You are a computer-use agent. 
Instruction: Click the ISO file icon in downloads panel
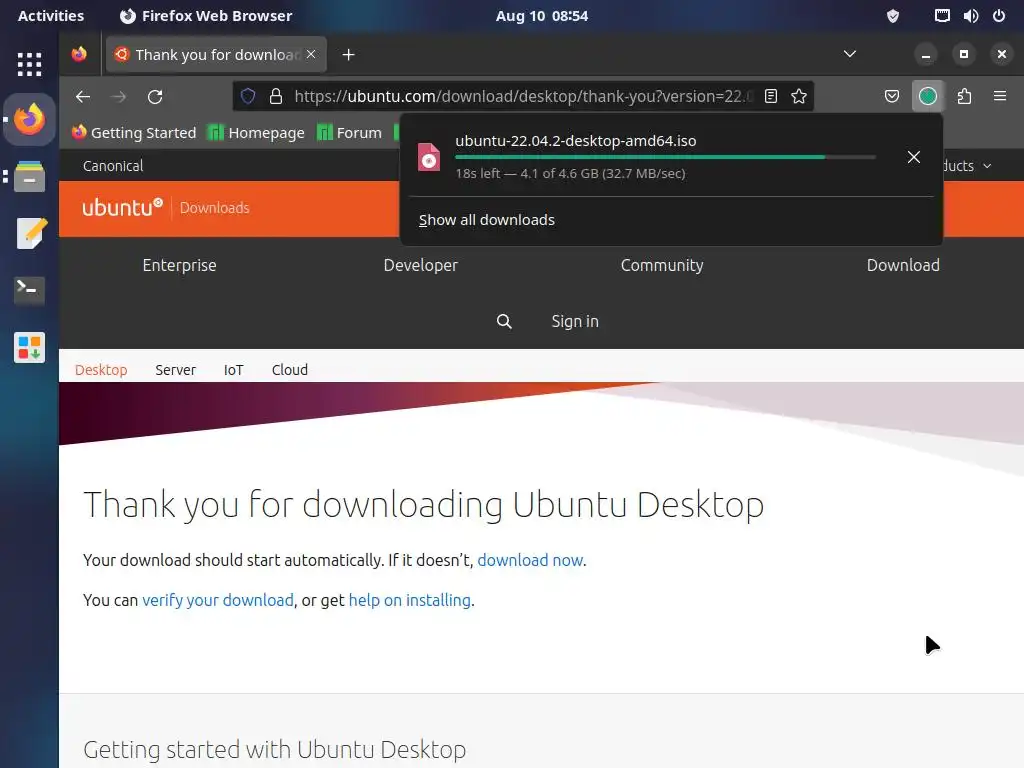(x=429, y=157)
